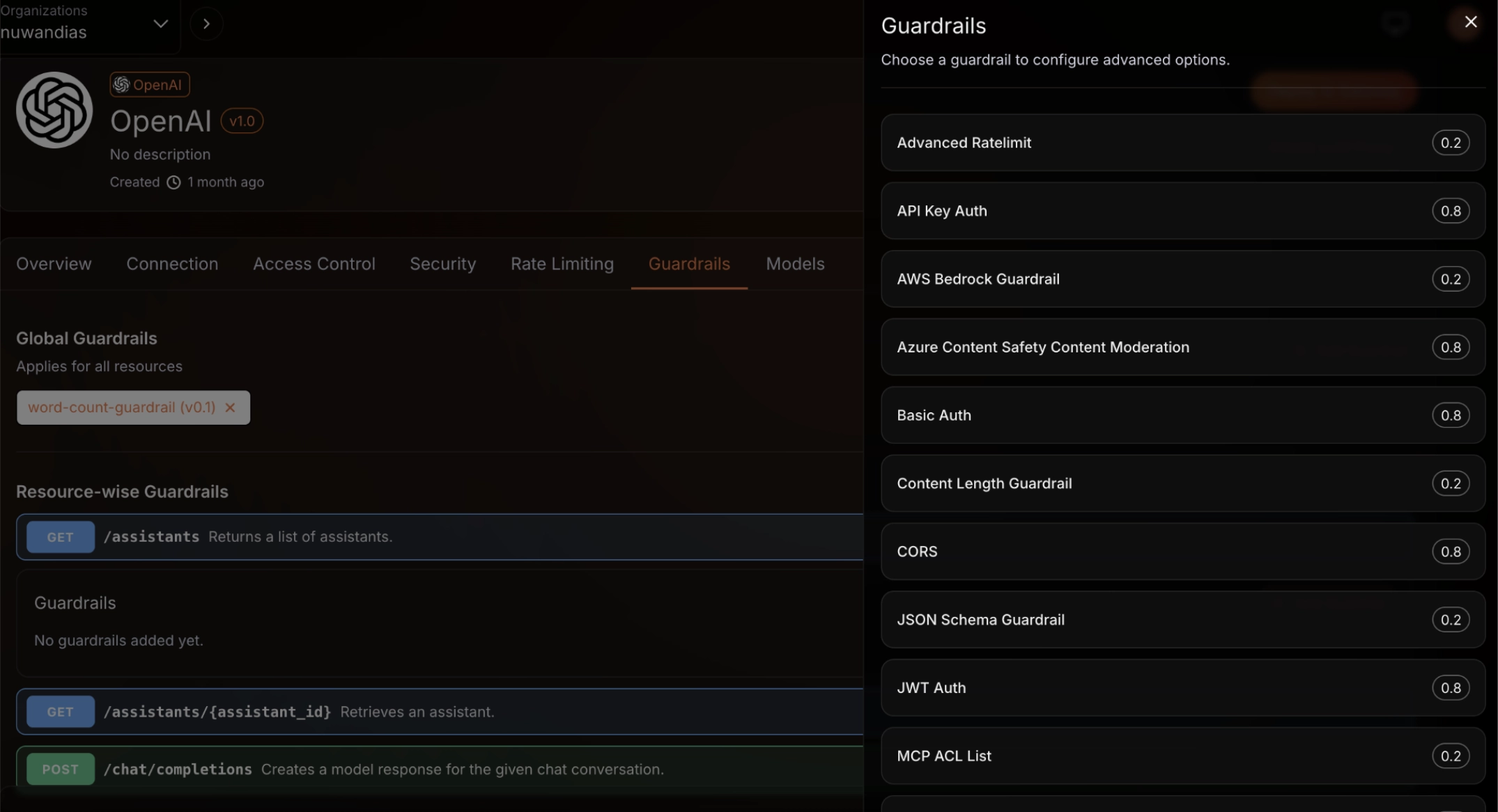Open the Models tab
1498x812 pixels.
tap(794, 264)
